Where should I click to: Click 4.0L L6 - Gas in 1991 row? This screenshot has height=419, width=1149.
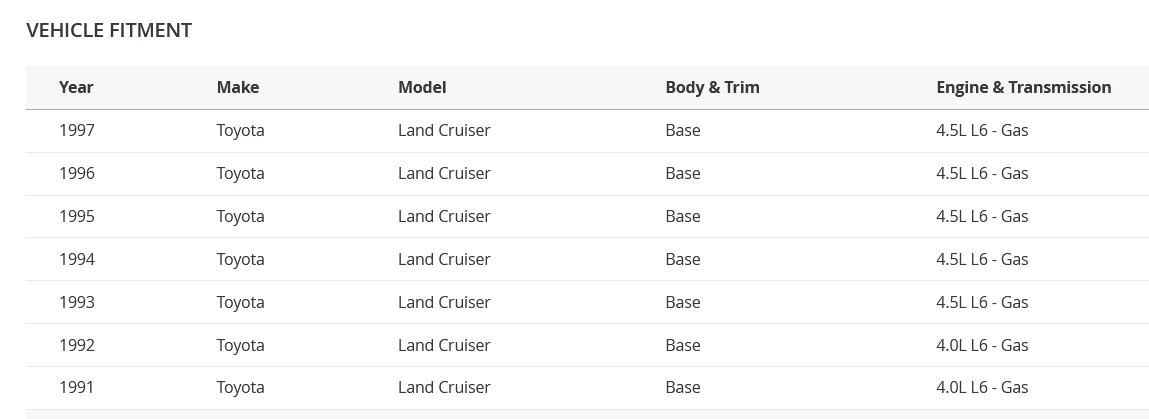pyautogui.click(x=982, y=387)
